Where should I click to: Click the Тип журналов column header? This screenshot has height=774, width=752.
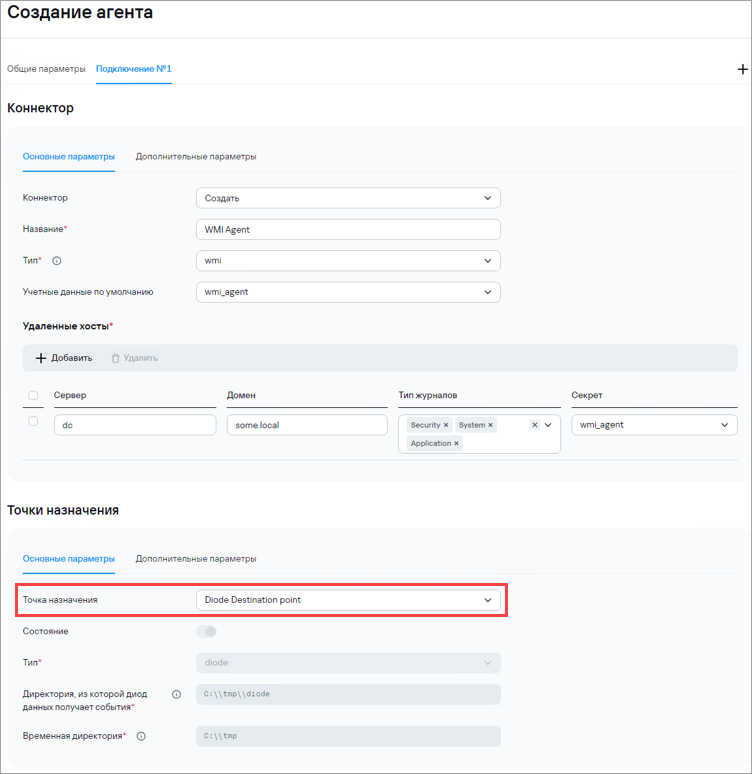tap(428, 395)
